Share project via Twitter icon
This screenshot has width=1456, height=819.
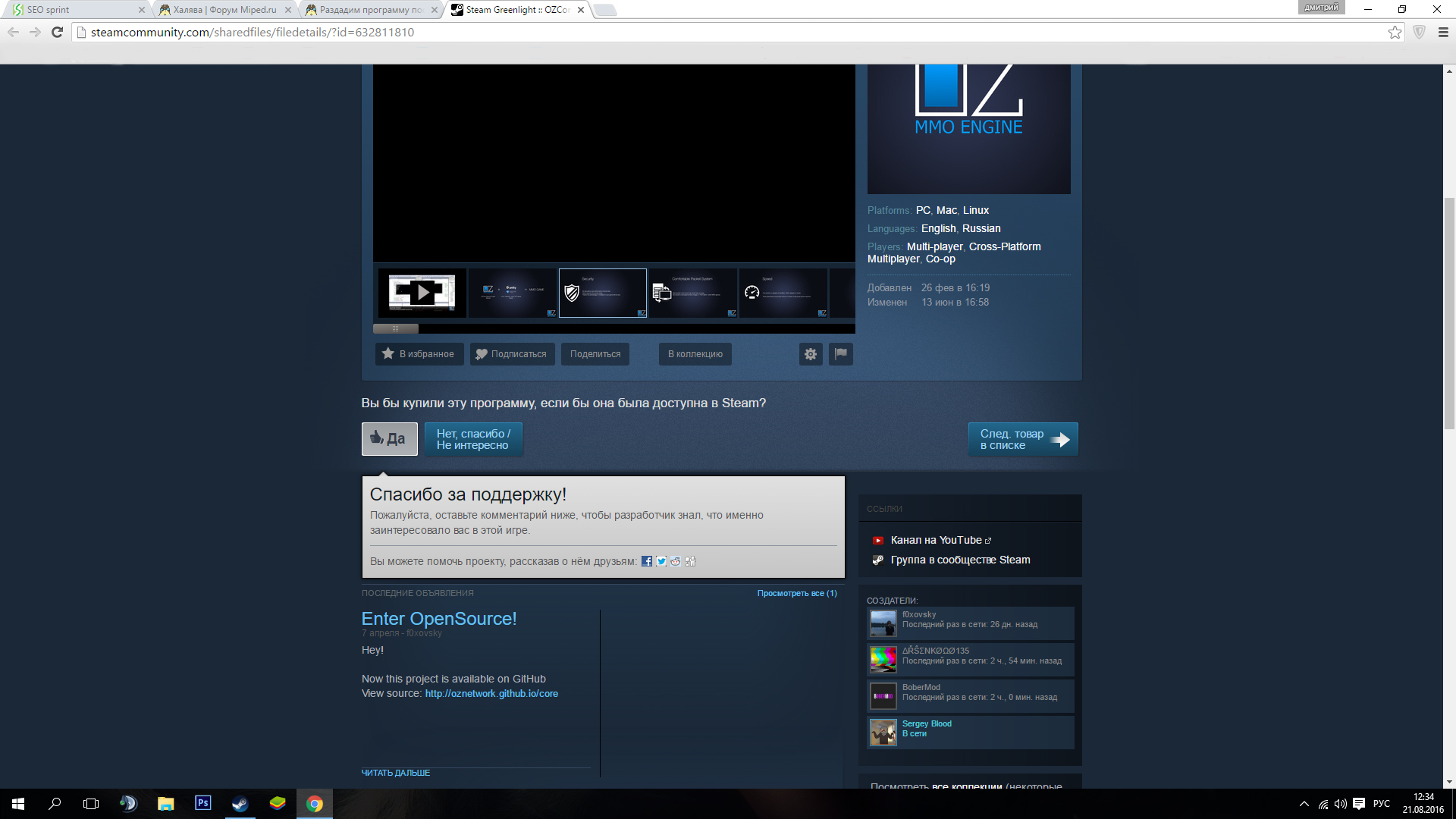tap(661, 561)
